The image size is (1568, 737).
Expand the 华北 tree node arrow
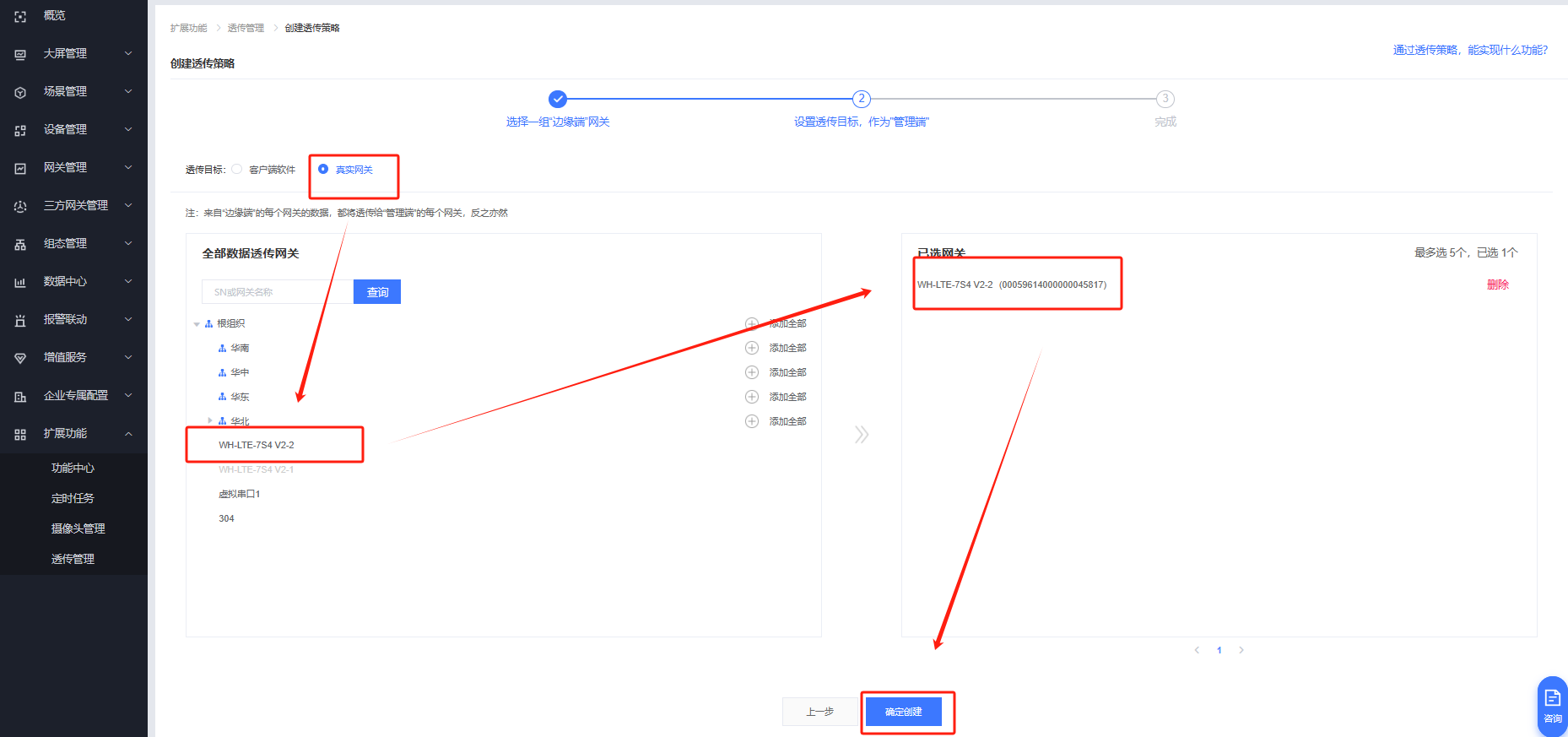point(210,420)
